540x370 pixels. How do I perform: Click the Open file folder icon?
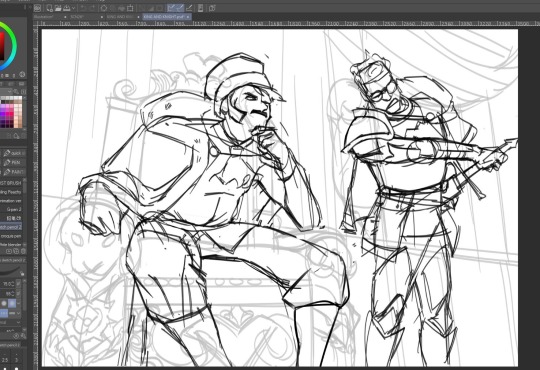point(58,8)
